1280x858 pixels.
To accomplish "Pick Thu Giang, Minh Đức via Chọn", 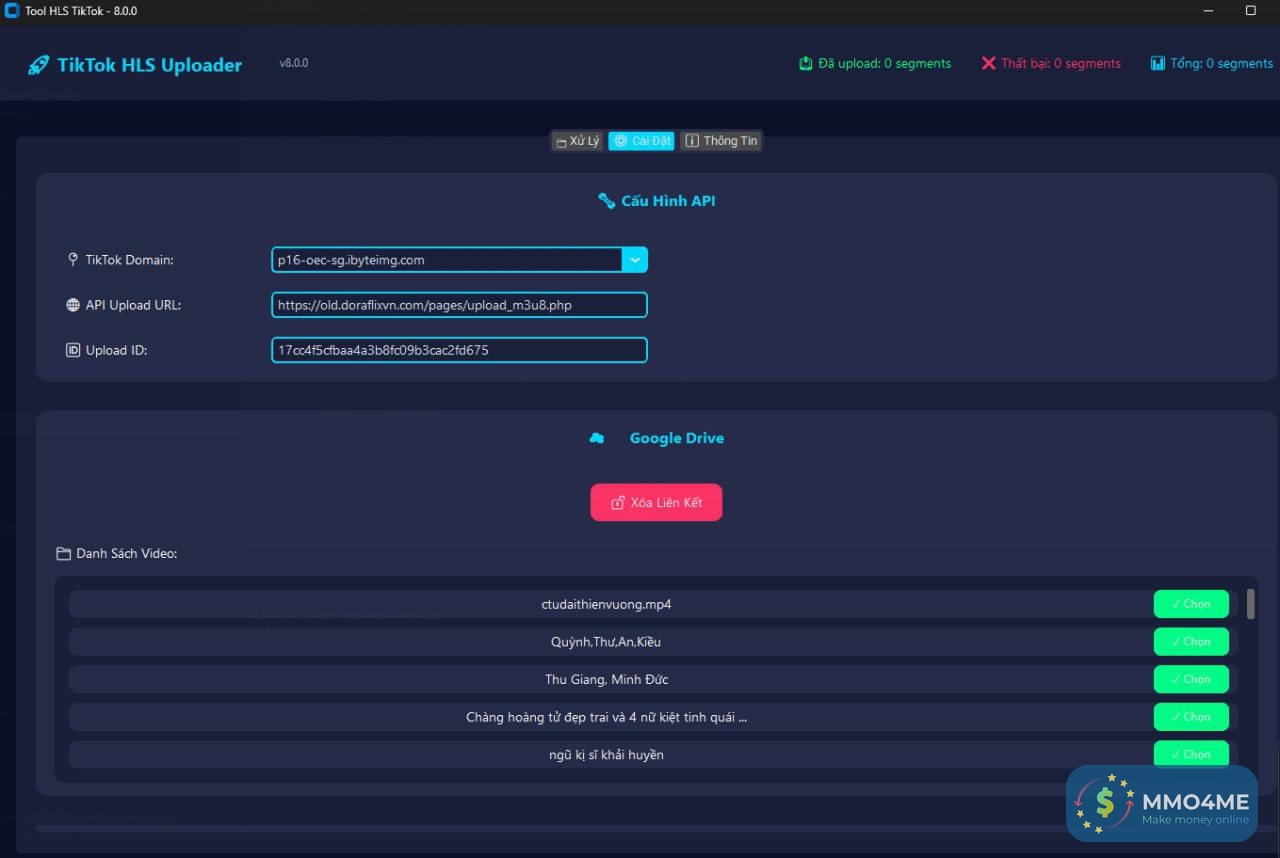I will [x=1191, y=679].
